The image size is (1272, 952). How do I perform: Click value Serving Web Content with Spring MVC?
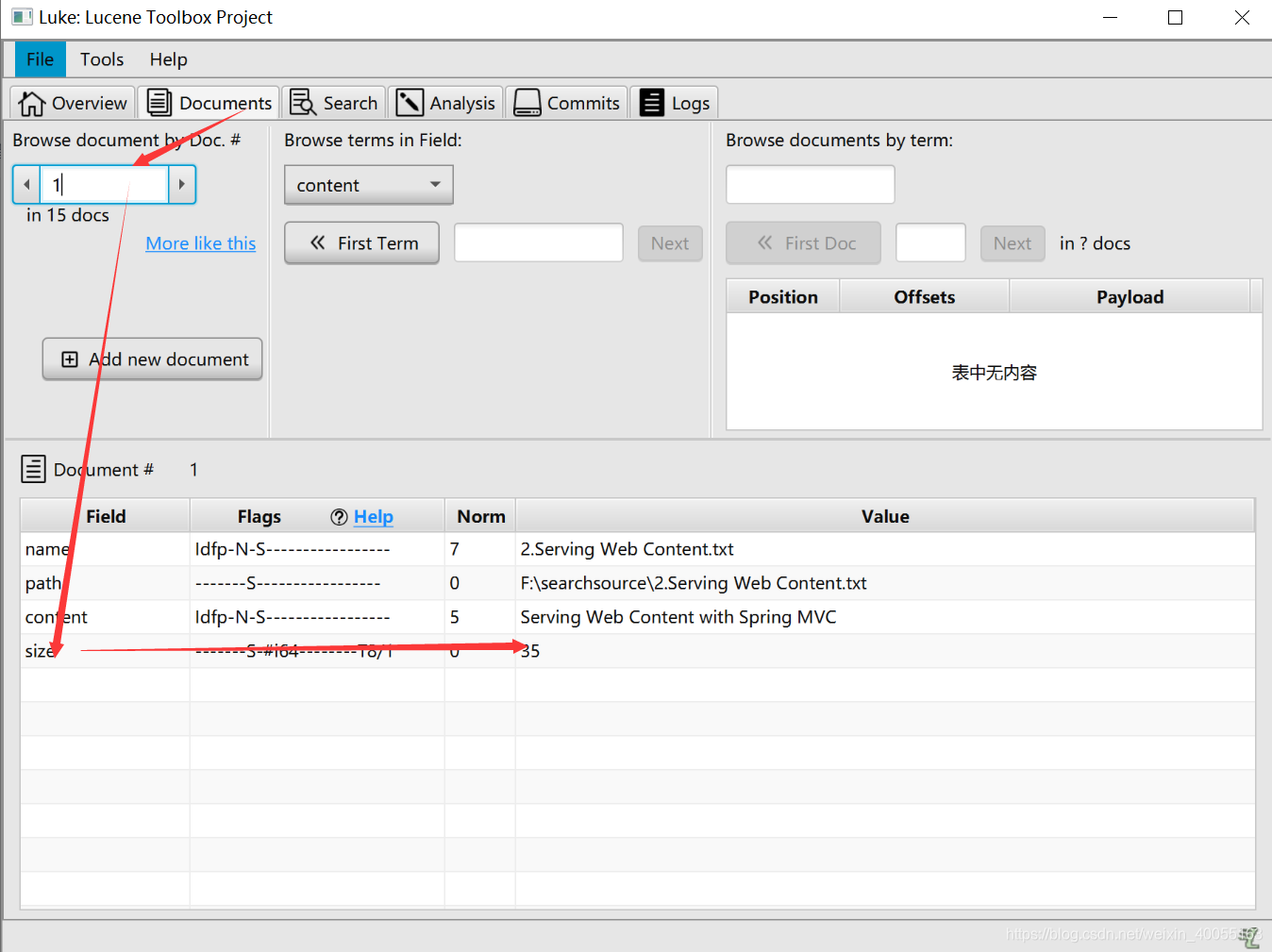(x=678, y=617)
